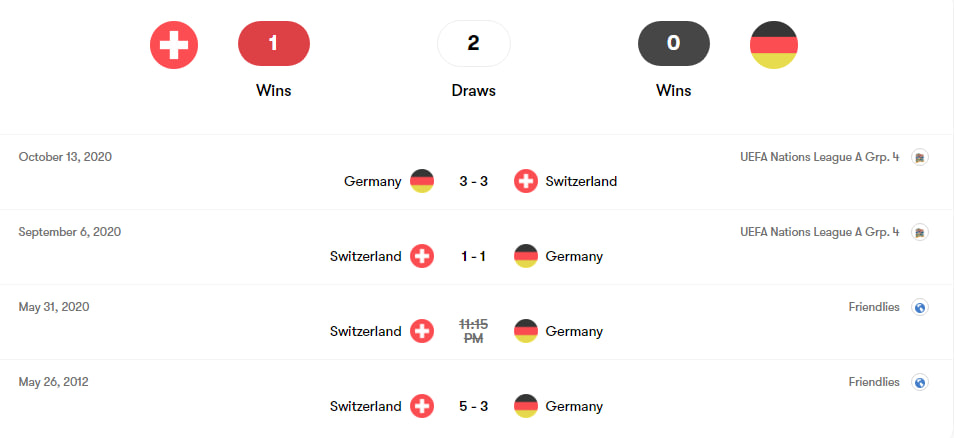Screen dimensions: 954x438
Task: Click the UEFA Nations League icon for September 6 match
Action: [920, 232]
